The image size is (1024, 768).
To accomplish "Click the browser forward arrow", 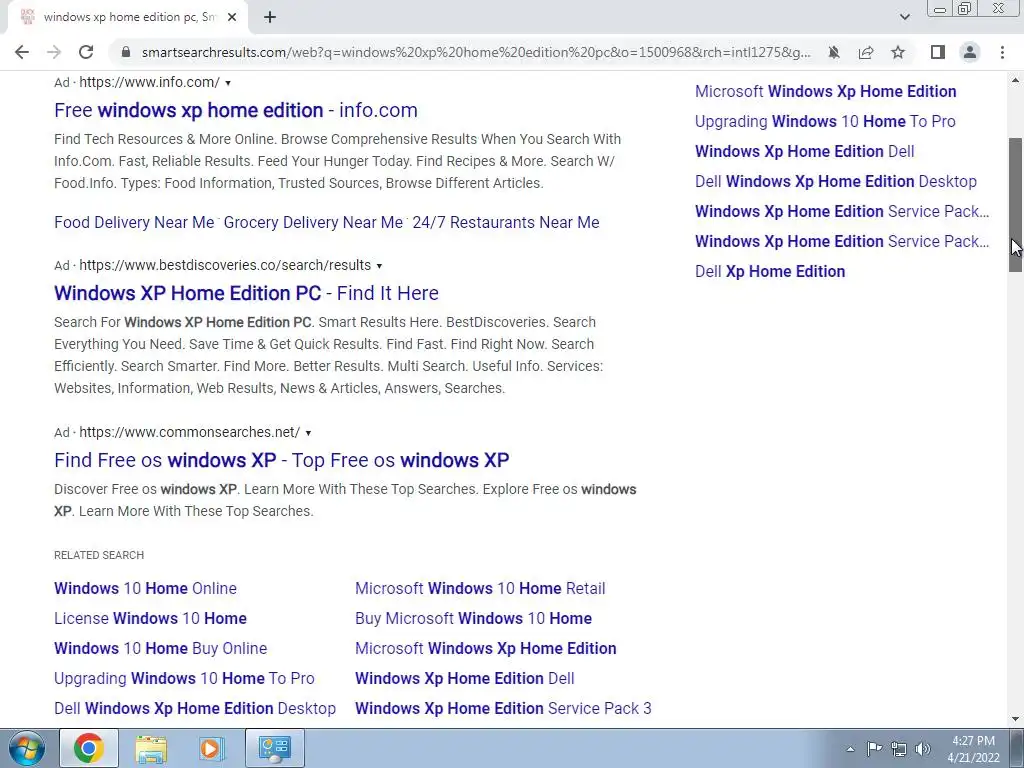I will tap(54, 52).
